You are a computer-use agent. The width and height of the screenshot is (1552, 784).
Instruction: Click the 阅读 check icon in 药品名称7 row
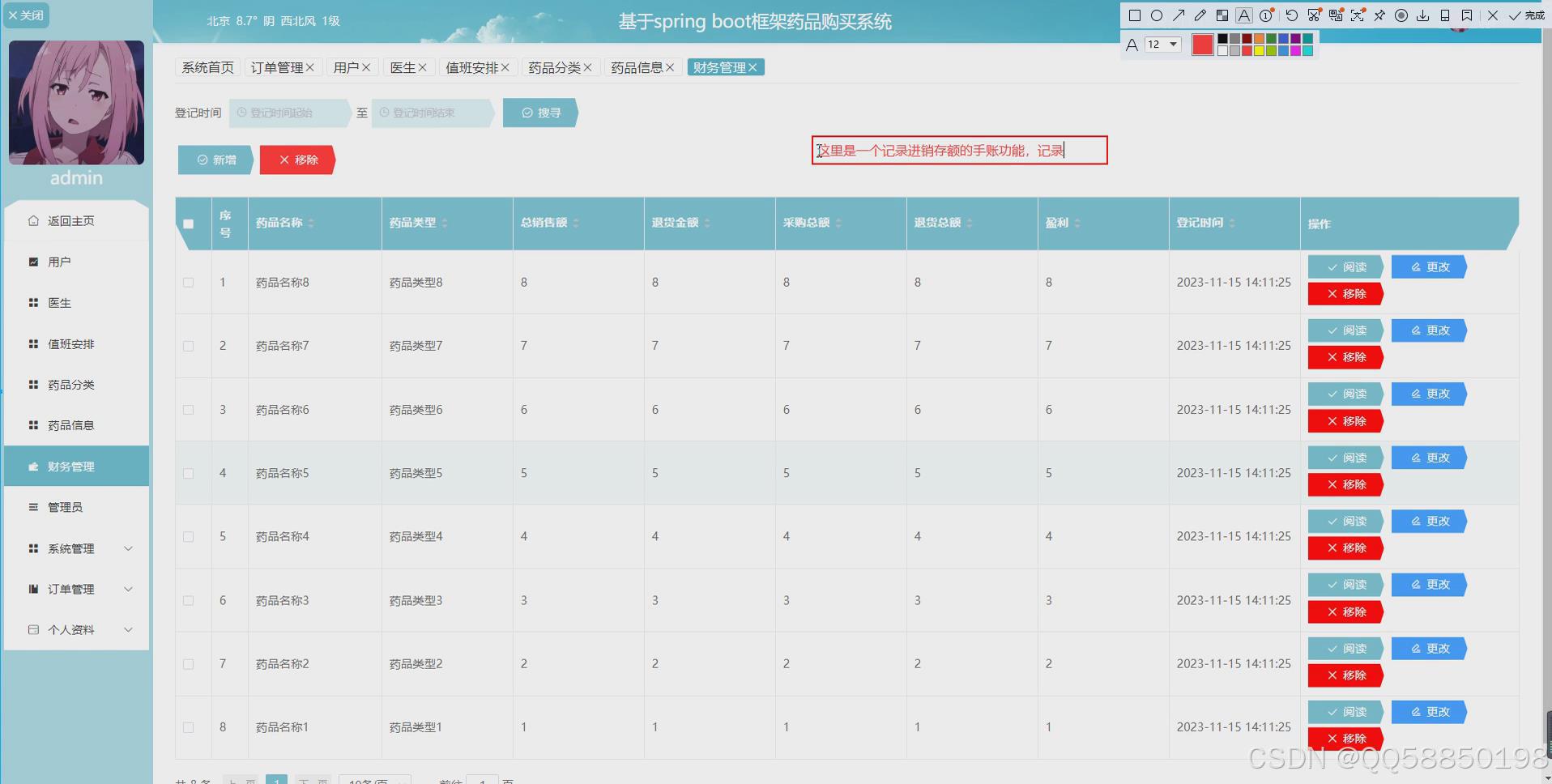[x=1332, y=330]
